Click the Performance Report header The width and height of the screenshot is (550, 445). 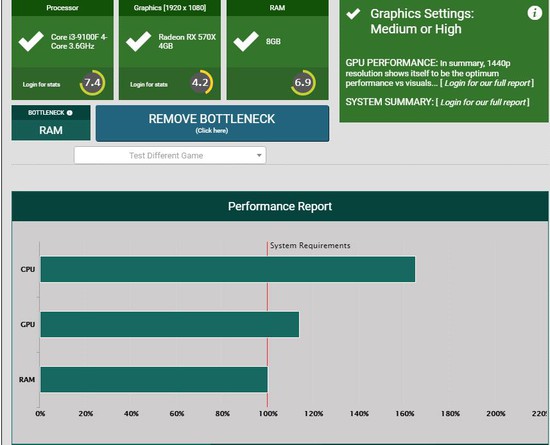pyautogui.click(x=280, y=206)
